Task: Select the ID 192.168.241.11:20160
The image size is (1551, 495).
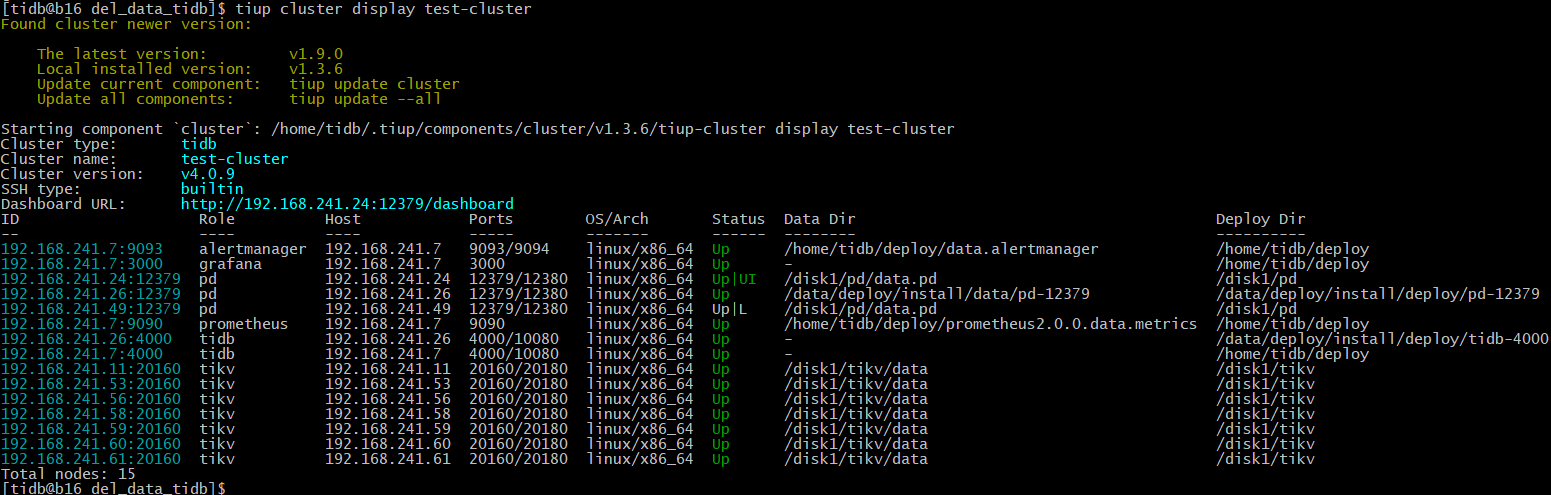Action: pyautogui.click(x=91, y=369)
